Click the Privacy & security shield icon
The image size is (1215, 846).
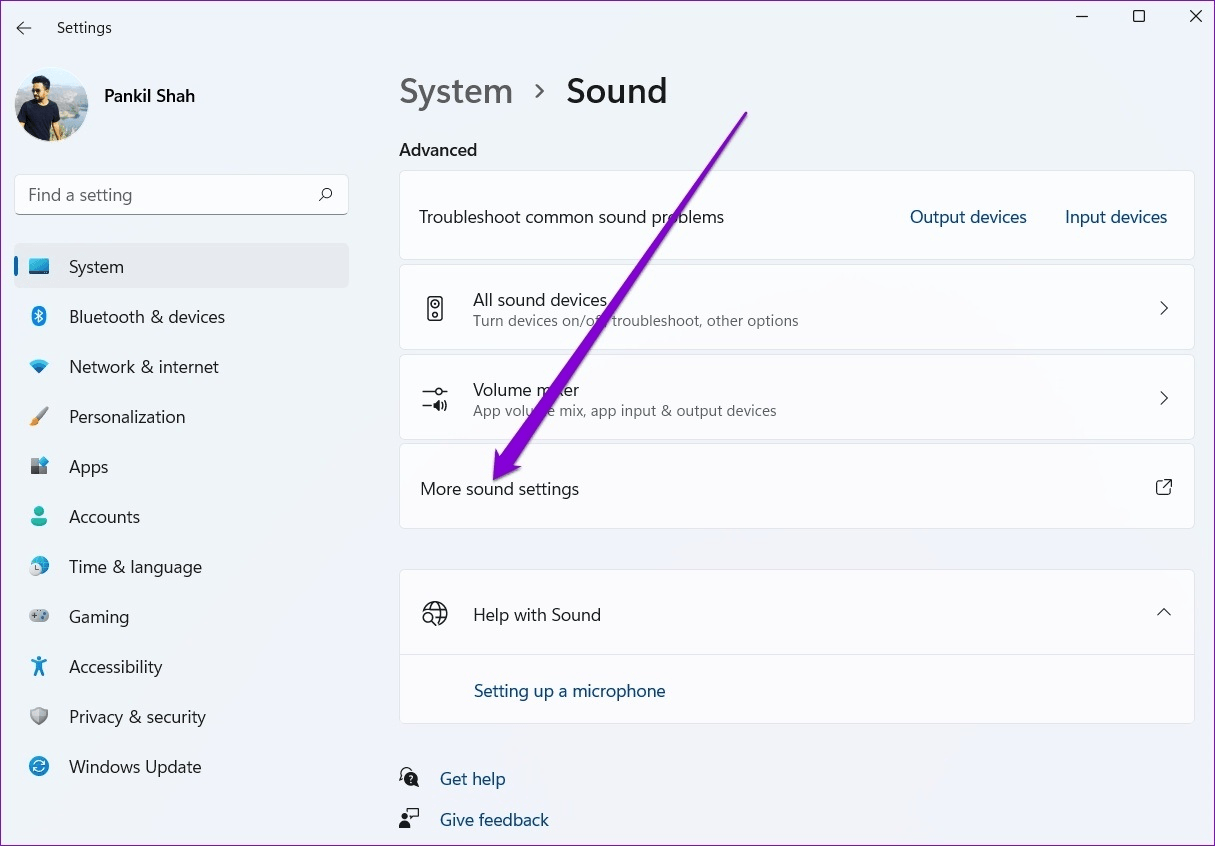(x=38, y=716)
